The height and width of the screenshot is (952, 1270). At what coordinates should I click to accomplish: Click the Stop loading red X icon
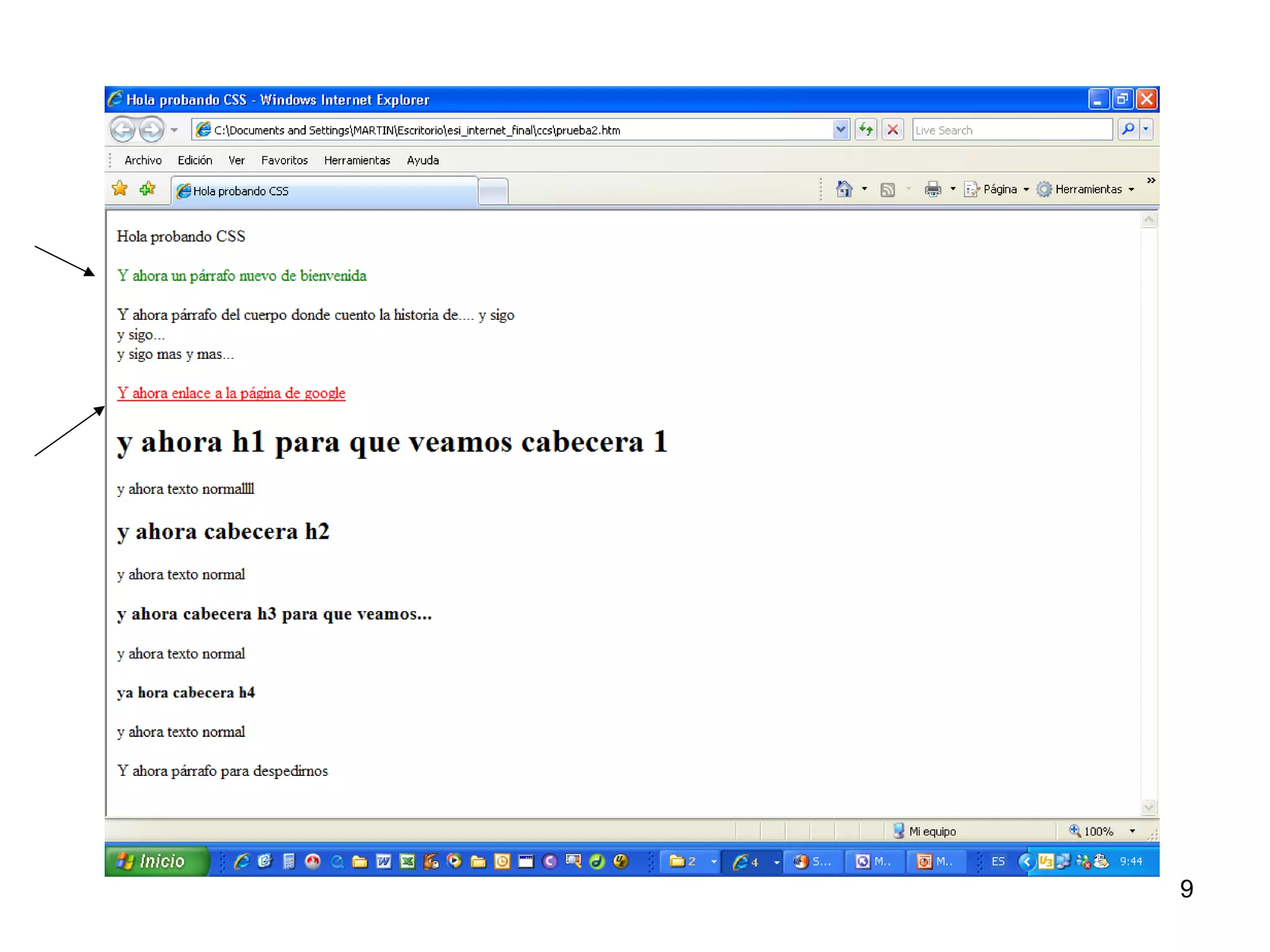point(892,130)
